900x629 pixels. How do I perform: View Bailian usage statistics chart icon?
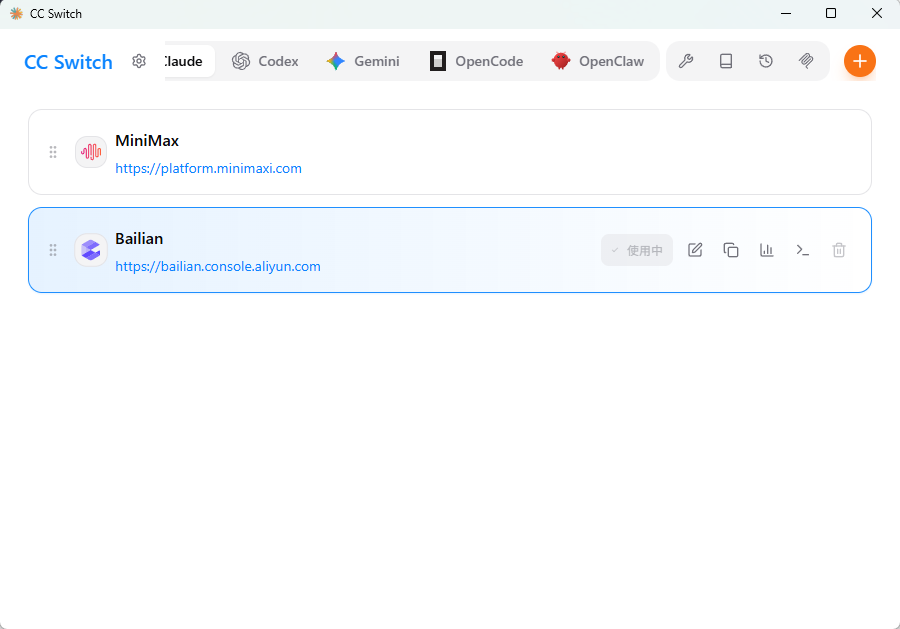(767, 250)
